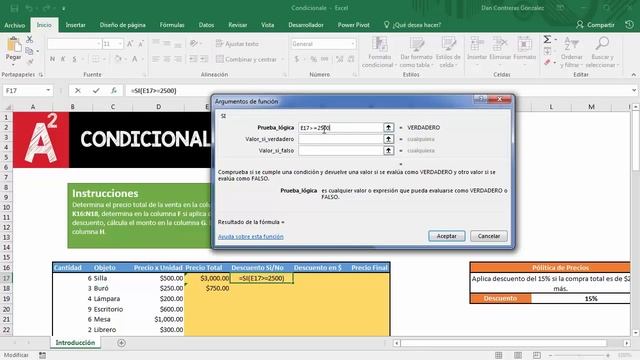Collapse the ribbon with the caret

point(633,75)
